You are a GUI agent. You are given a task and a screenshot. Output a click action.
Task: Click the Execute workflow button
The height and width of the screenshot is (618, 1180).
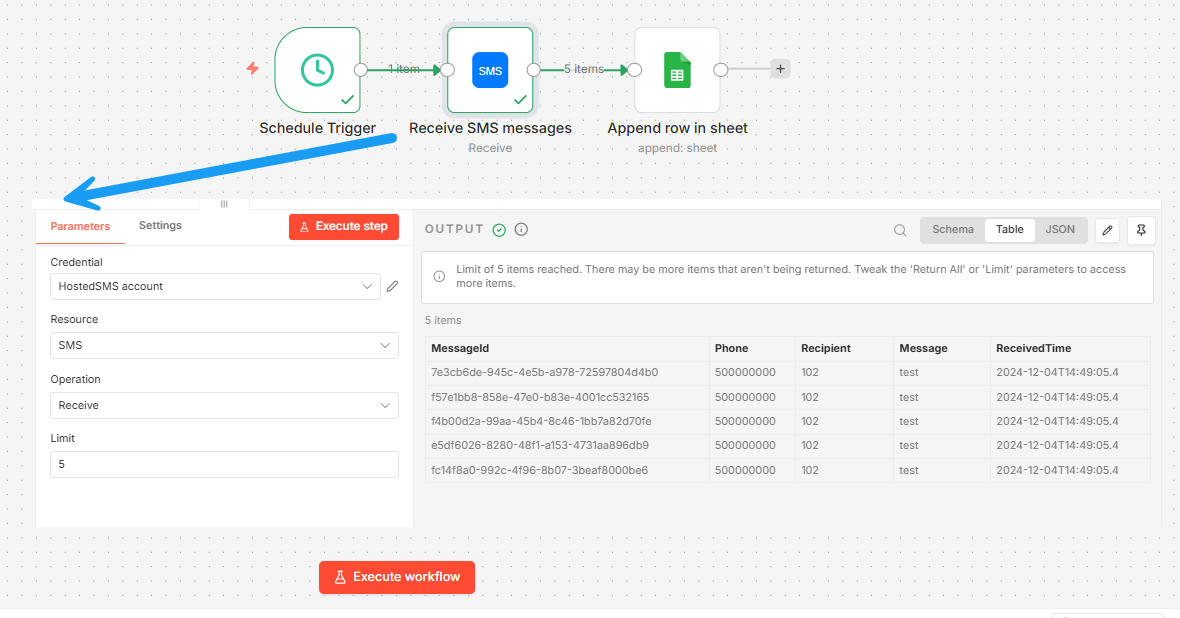tap(397, 577)
